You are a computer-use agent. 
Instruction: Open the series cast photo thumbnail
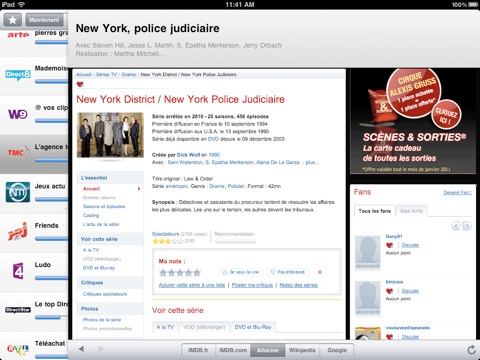[110, 135]
